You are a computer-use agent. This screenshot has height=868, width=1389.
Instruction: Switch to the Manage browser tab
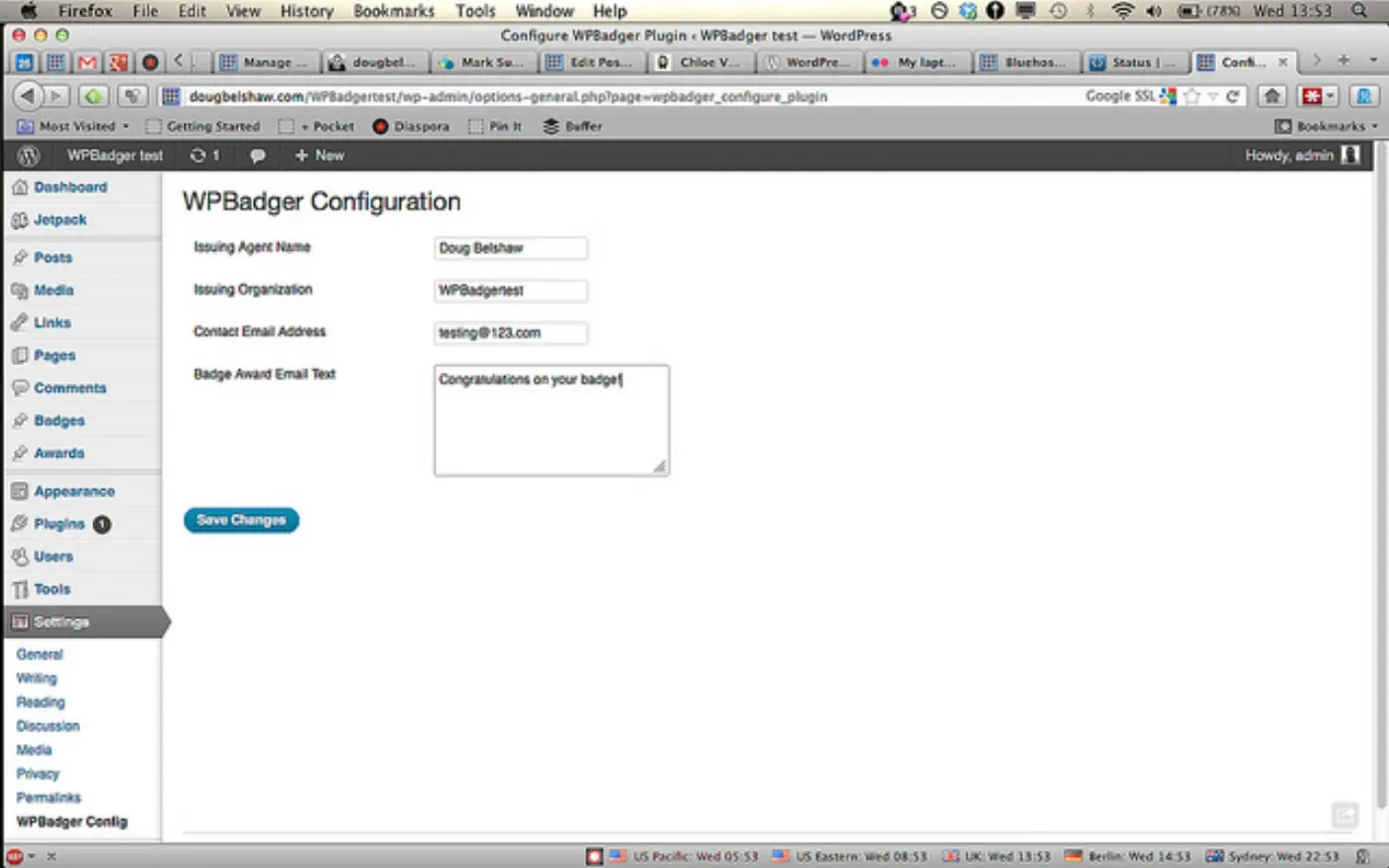265,62
